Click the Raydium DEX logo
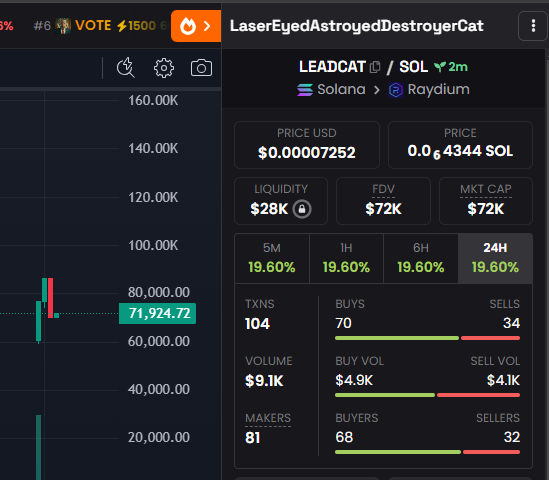The height and width of the screenshot is (480, 549). [x=396, y=90]
